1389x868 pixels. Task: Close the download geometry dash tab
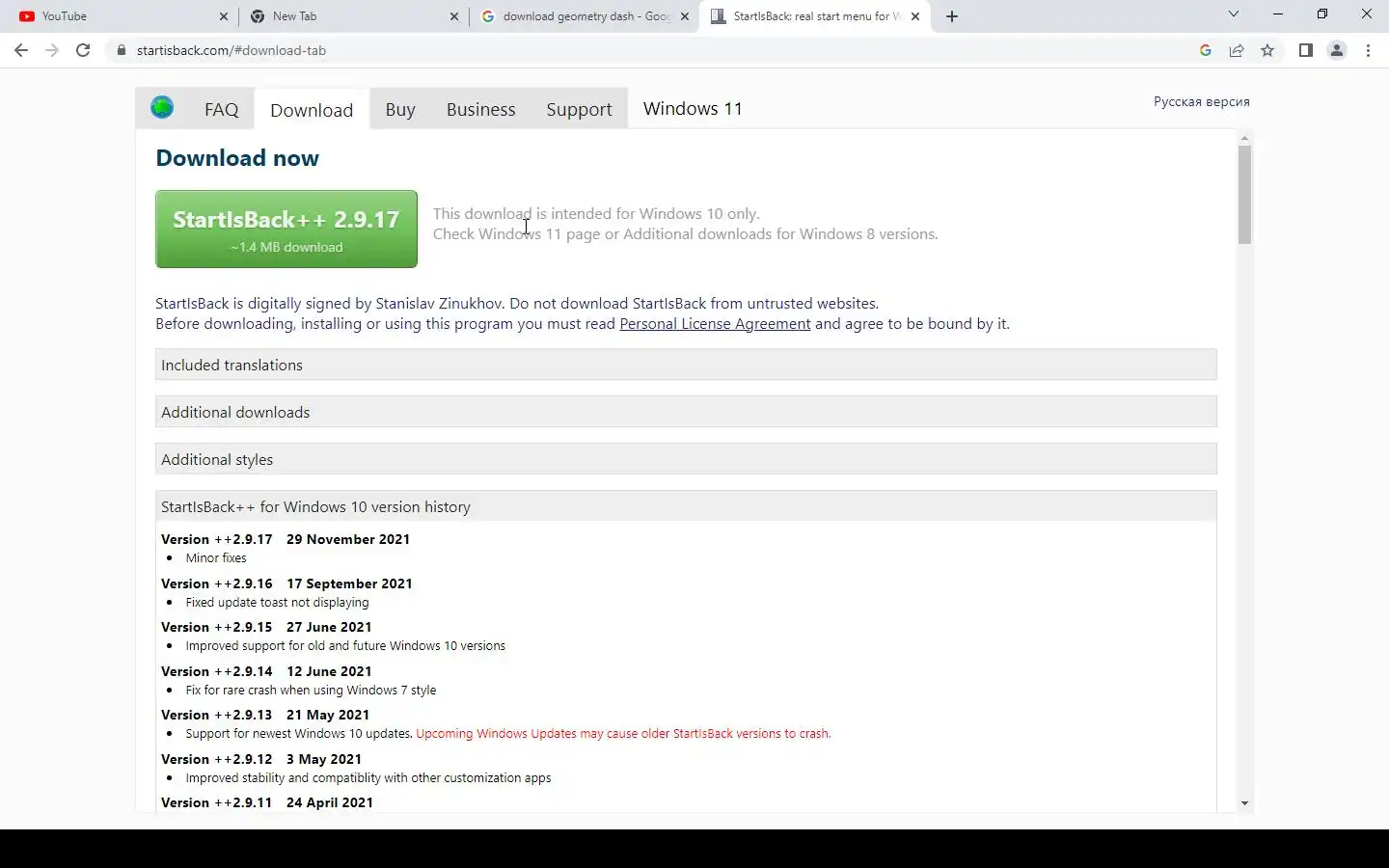tap(685, 16)
